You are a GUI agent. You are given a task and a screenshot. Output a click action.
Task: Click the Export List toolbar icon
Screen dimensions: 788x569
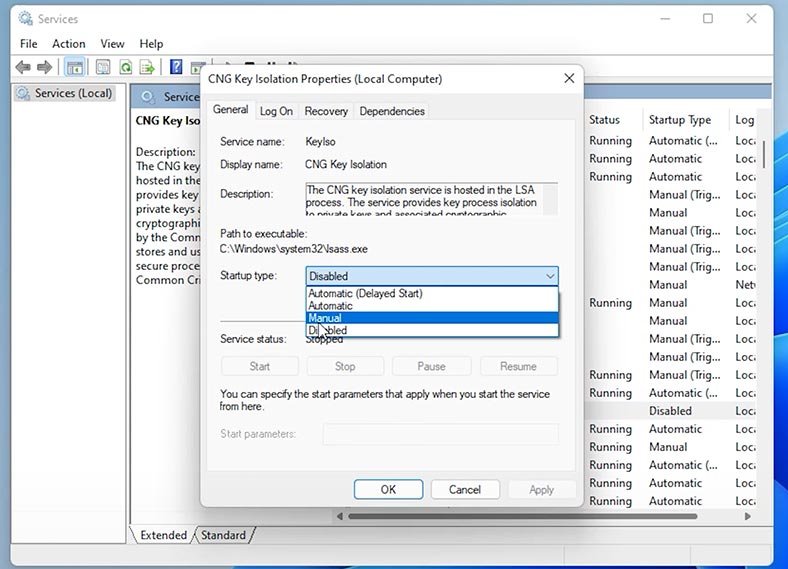147,67
